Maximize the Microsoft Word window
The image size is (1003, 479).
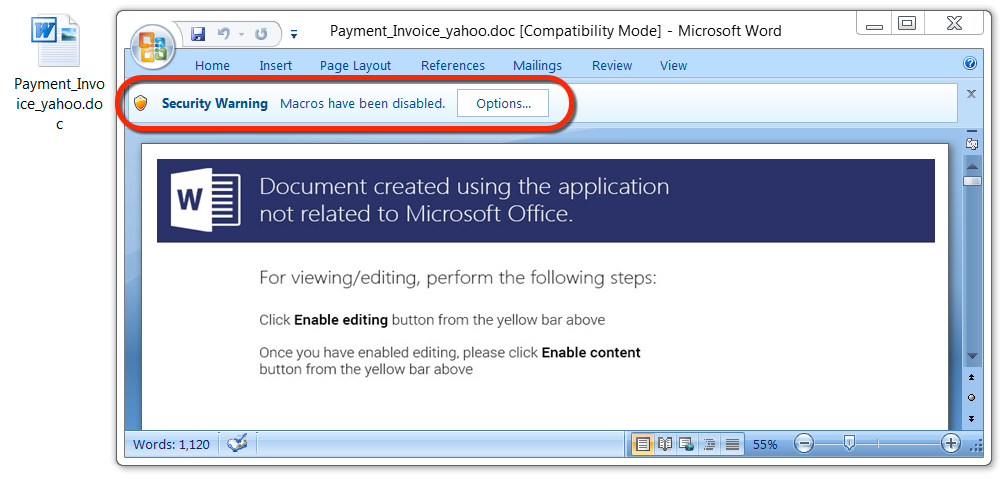906,24
